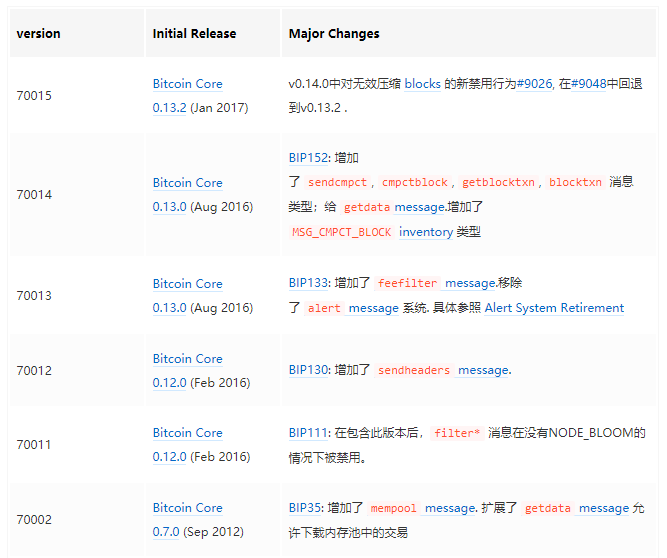Select version number 70002 cell
Viewport: 667px width, 558px height.
click(77, 520)
